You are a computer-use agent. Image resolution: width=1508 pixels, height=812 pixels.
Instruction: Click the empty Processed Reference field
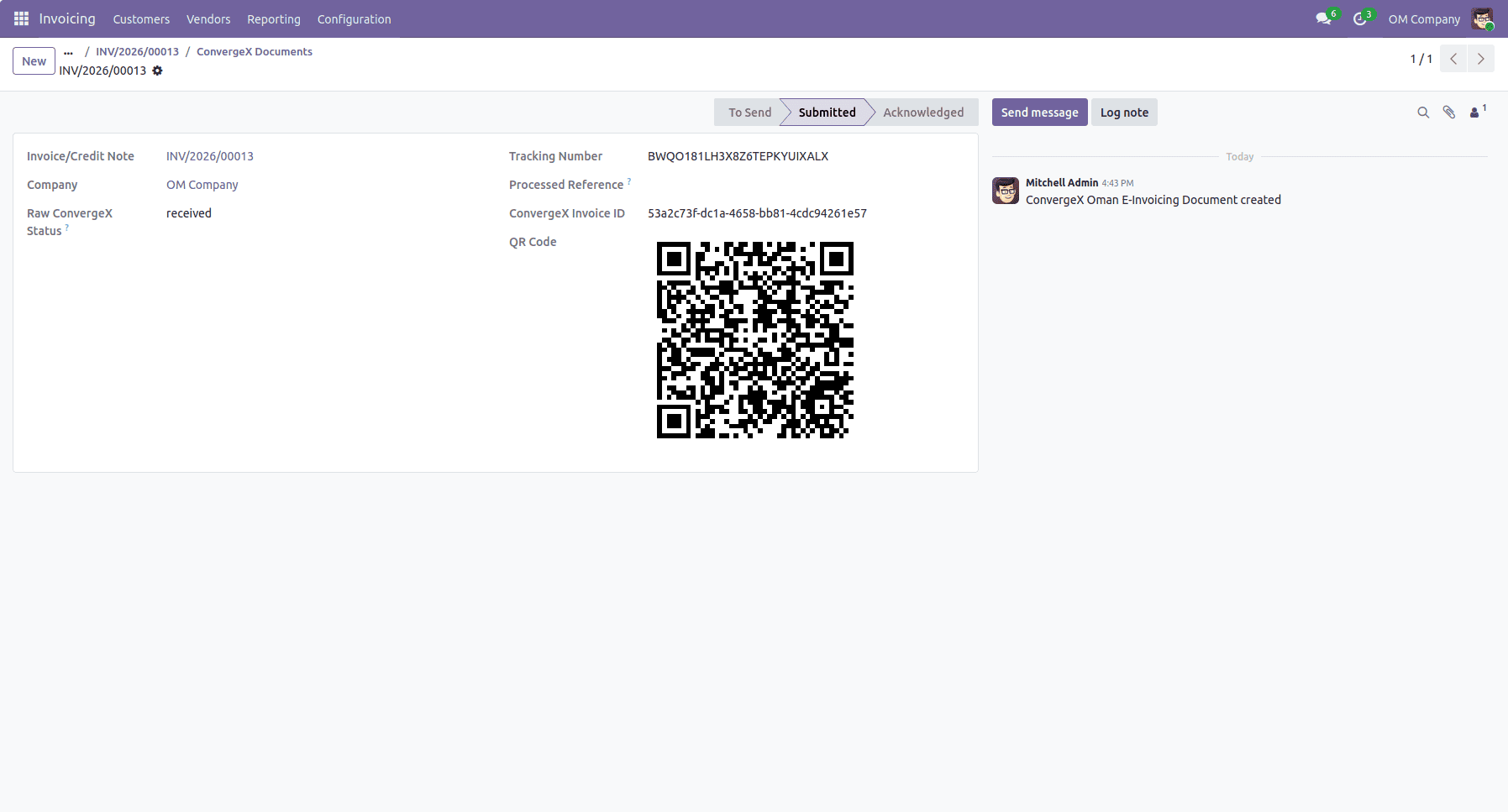(806, 185)
